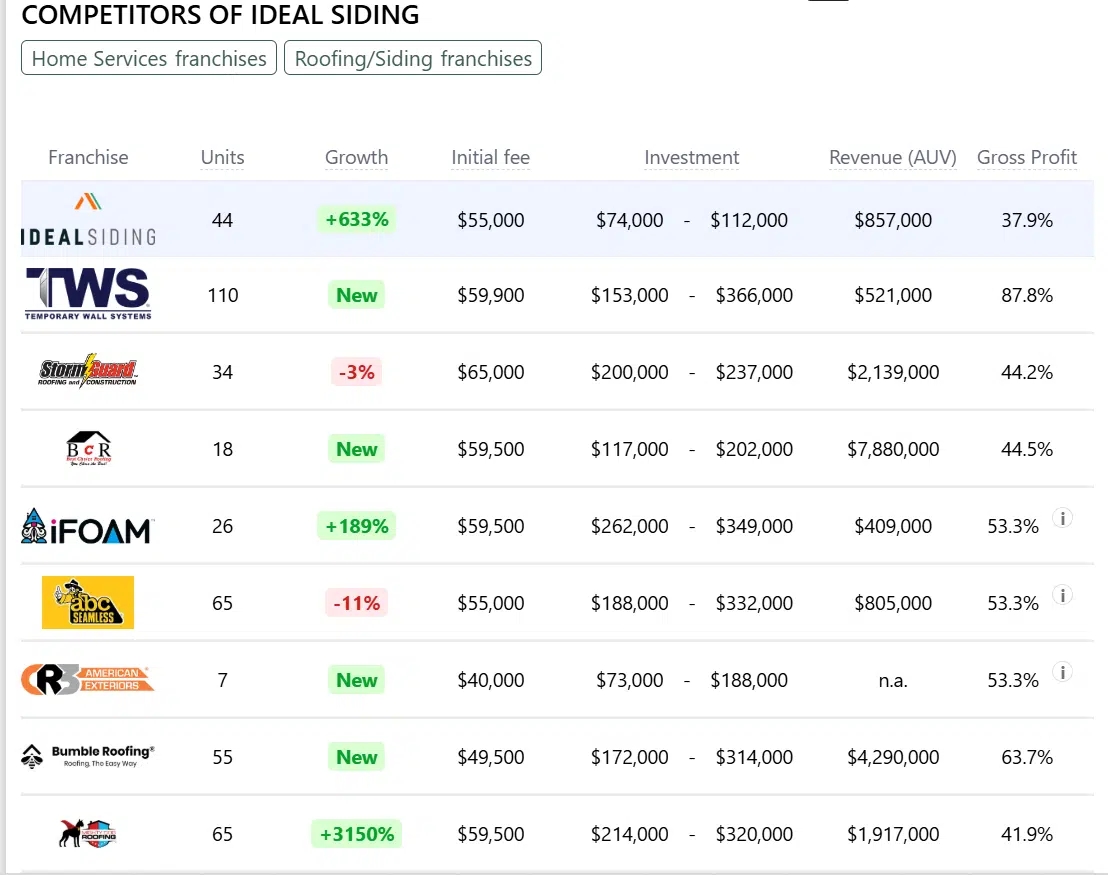Click the Ideal Siding logo
1108x875 pixels.
(x=88, y=220)
